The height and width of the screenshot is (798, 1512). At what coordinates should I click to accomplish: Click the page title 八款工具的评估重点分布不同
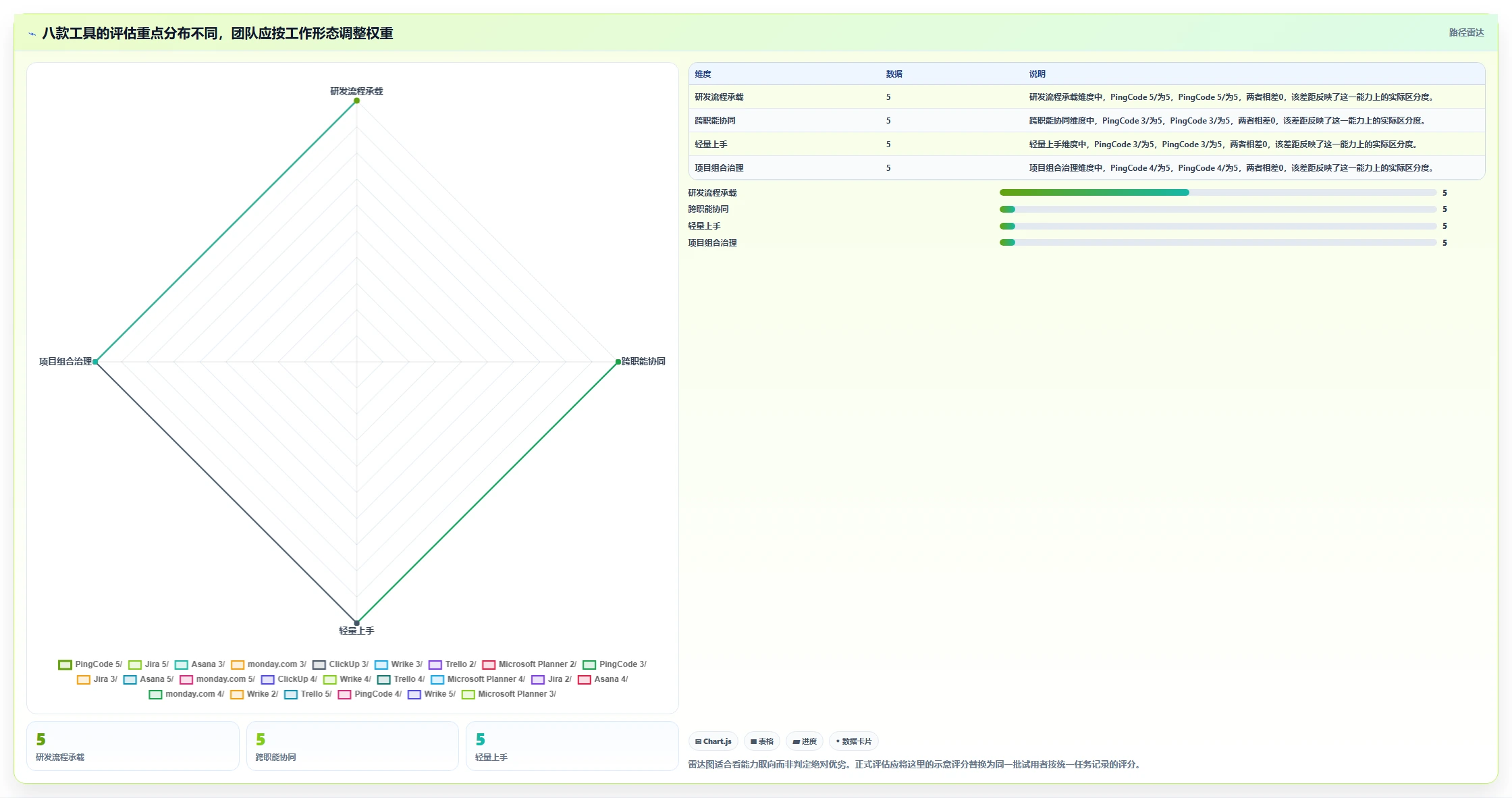tap(217, 33)
